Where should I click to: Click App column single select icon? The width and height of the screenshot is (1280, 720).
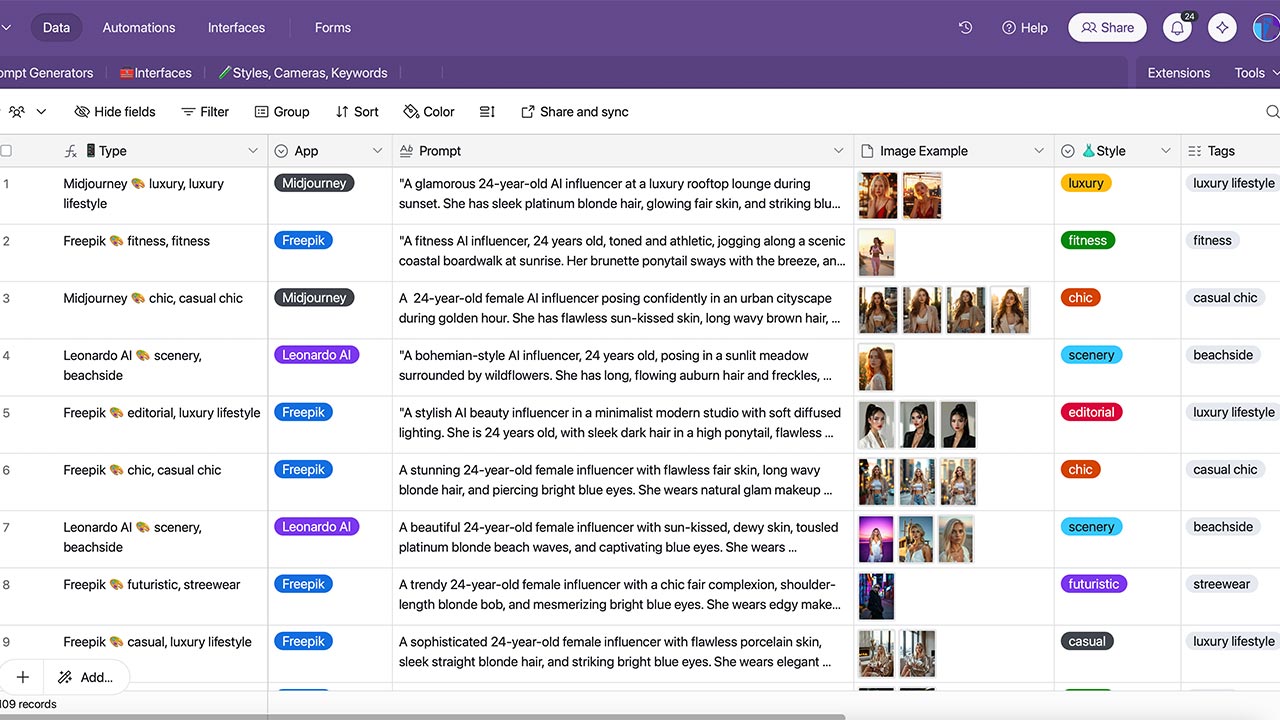tap(281, 151)
